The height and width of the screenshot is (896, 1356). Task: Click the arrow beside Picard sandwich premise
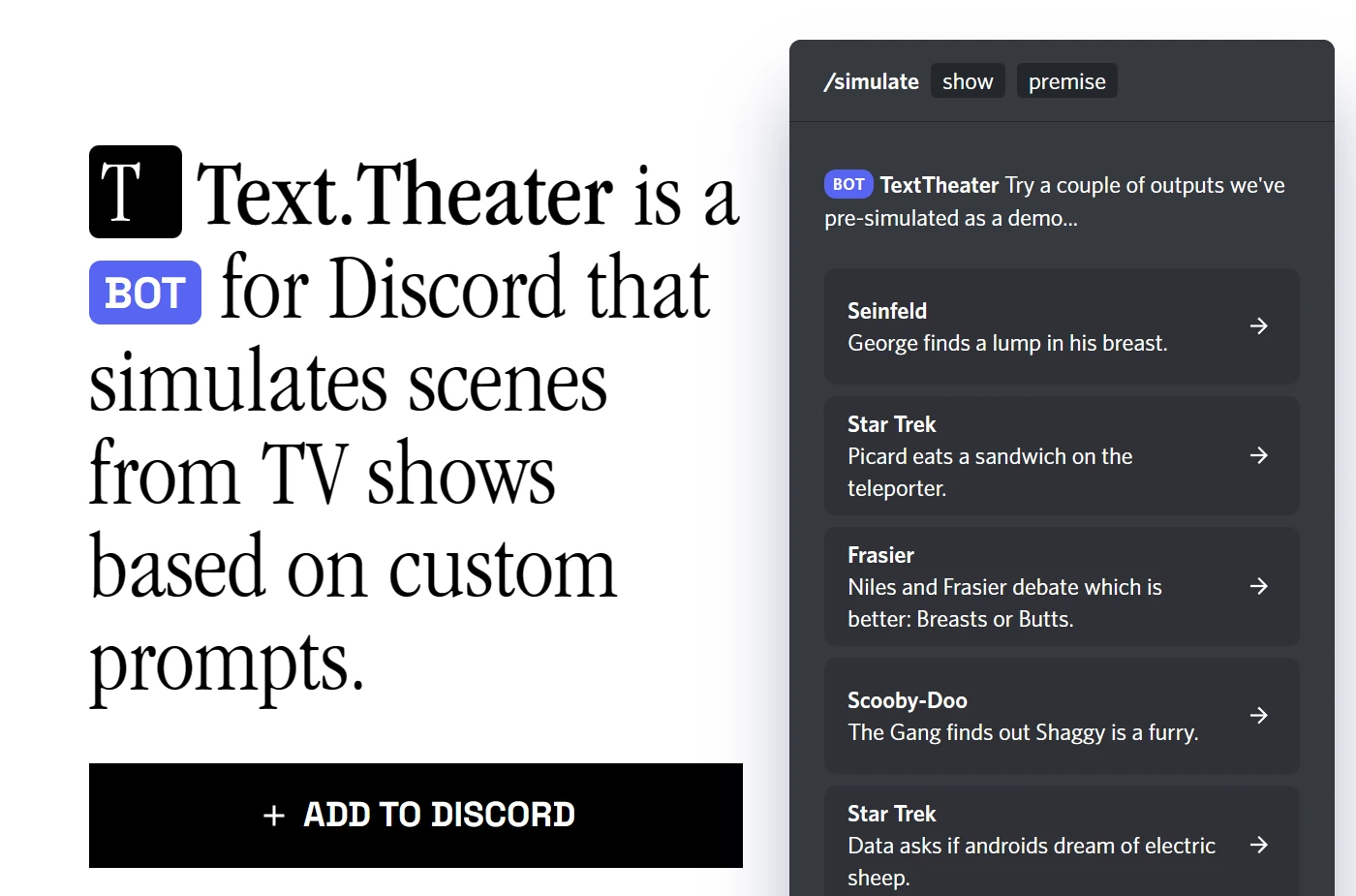tap(1258, 455)
